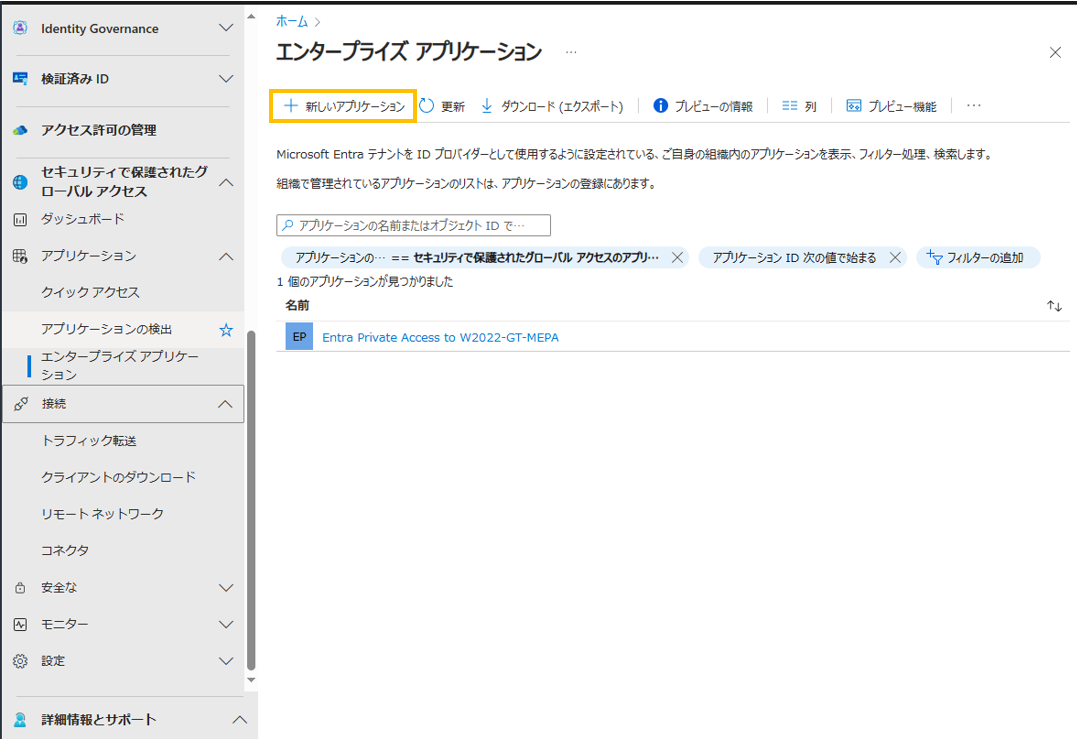
Task: Click the refresh circular arrow icon
Action: coord(427,106)
